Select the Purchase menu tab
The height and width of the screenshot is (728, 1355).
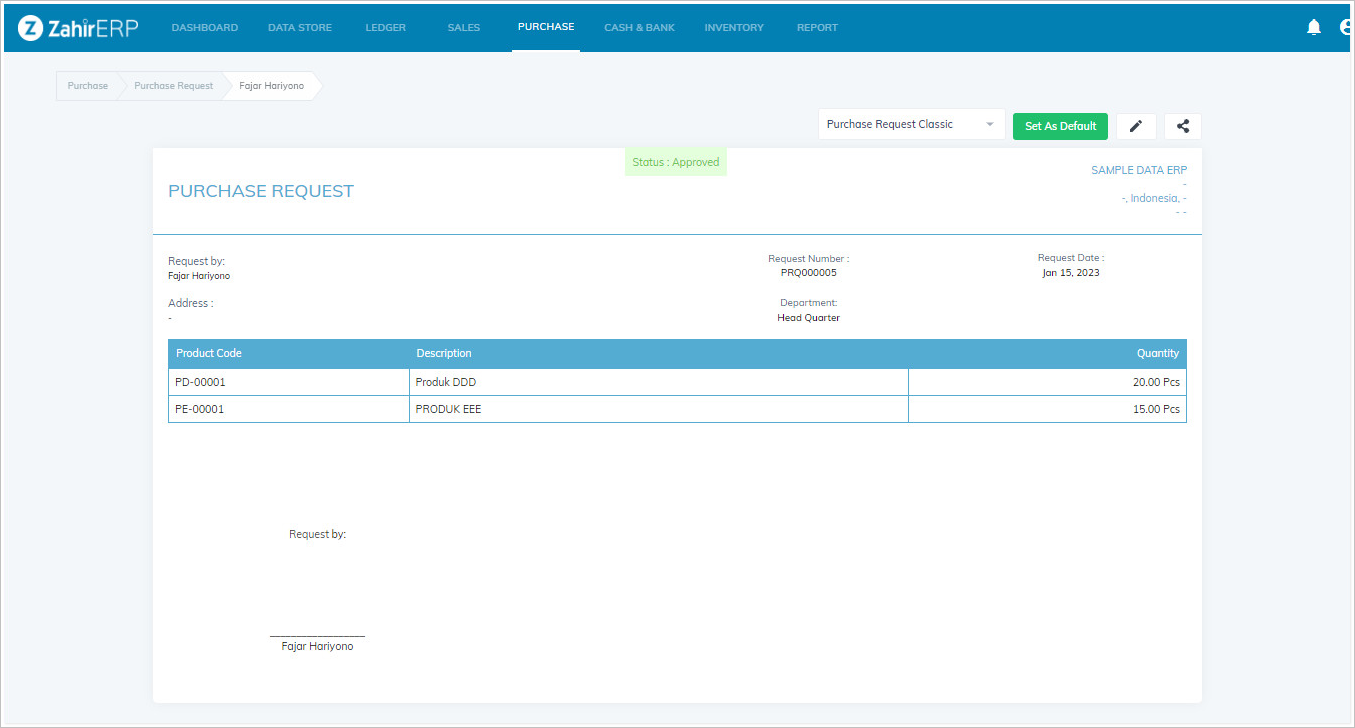tap(546, 27)
